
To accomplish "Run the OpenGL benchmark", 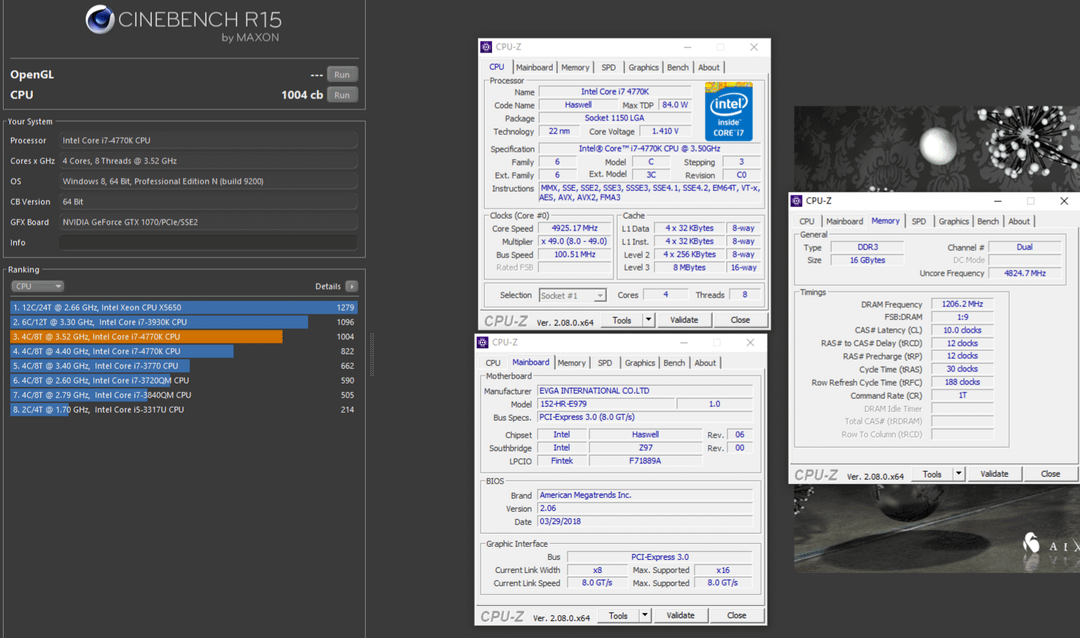I will coord(342,74).
